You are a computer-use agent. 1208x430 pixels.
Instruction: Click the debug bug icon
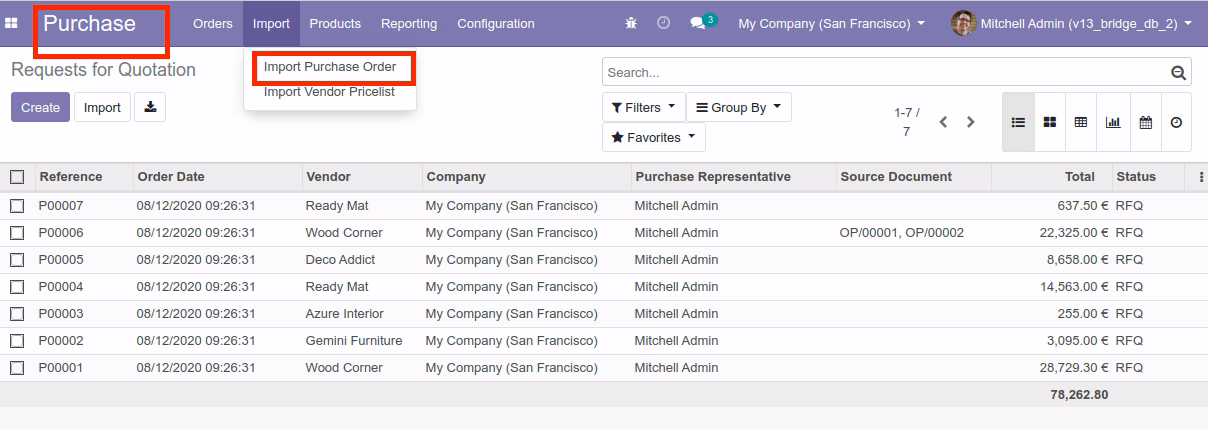pos(630,23)
